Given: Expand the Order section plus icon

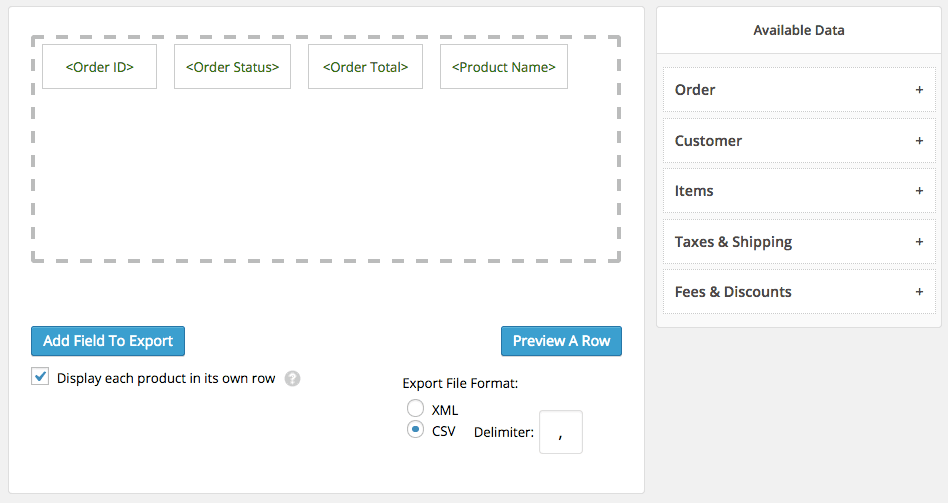Looking at the screenshot, I should (x=919, y=90).
